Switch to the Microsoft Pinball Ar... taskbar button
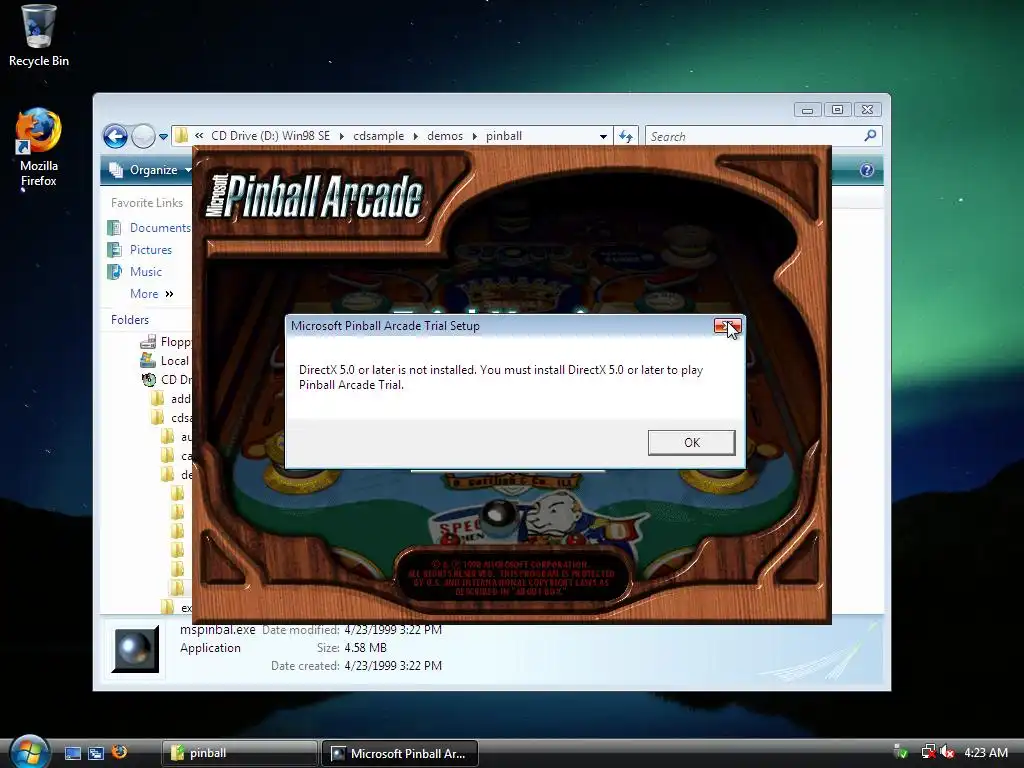 400,753
